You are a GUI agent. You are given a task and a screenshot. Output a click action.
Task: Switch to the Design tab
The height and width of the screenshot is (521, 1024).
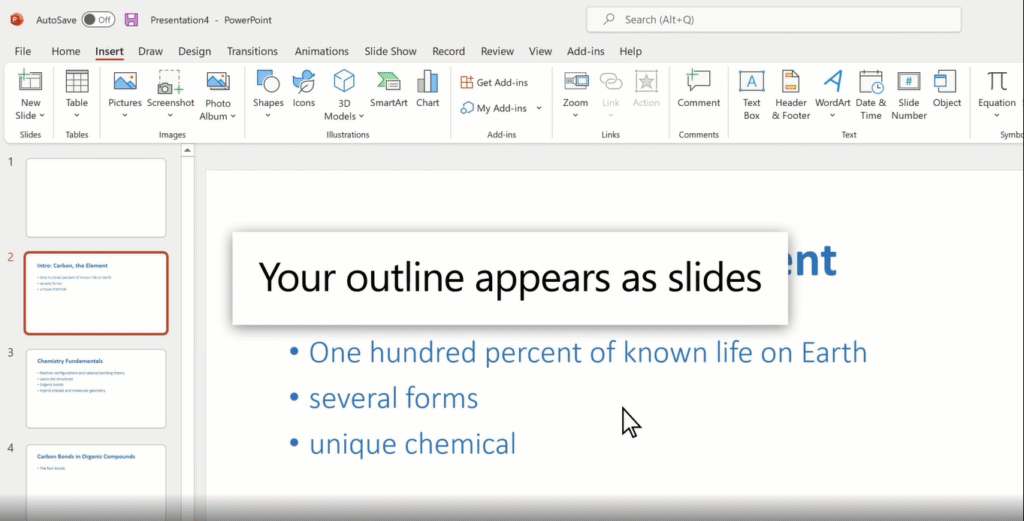(x=194, y=51)
